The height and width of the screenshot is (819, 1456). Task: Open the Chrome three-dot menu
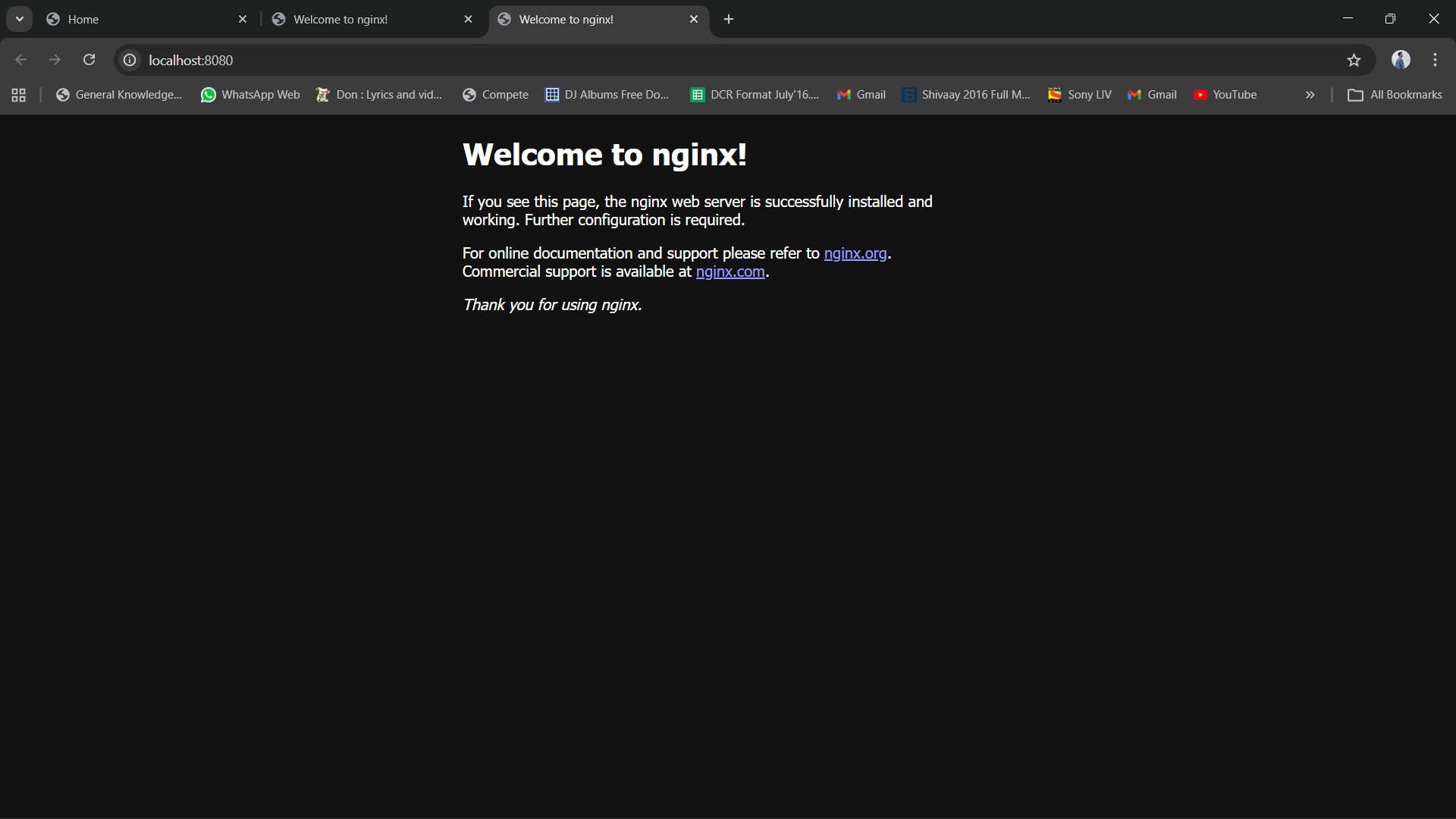coord(1435,60)
